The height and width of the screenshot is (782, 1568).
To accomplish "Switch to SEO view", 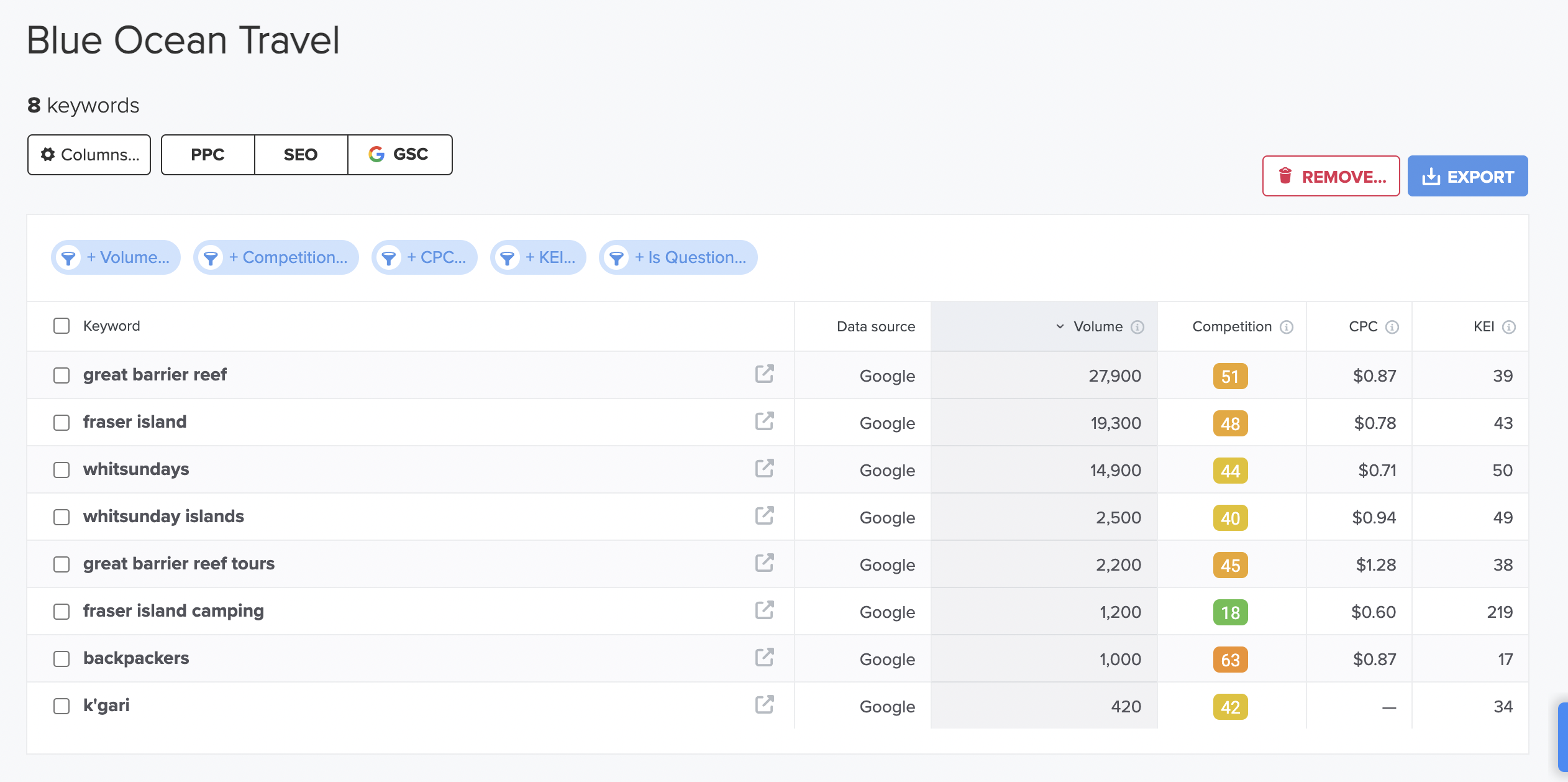I will coord(301,155).
